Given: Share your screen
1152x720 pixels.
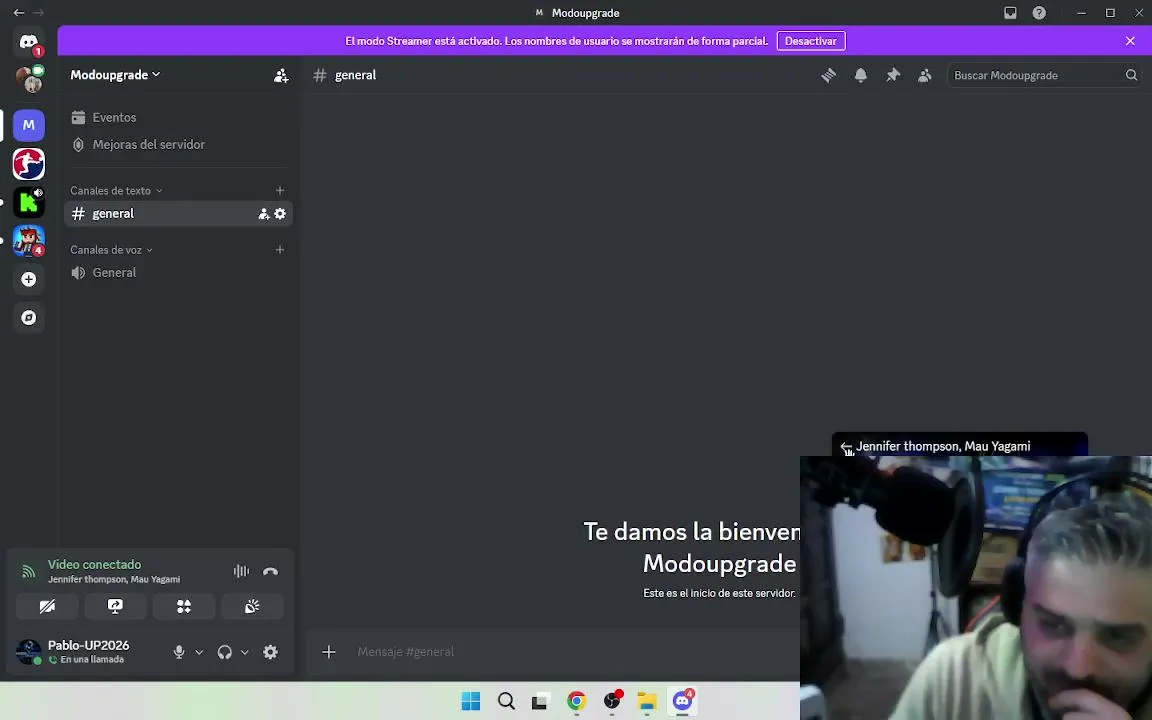Looking at the screenshot, I should [x=115, y=606].
